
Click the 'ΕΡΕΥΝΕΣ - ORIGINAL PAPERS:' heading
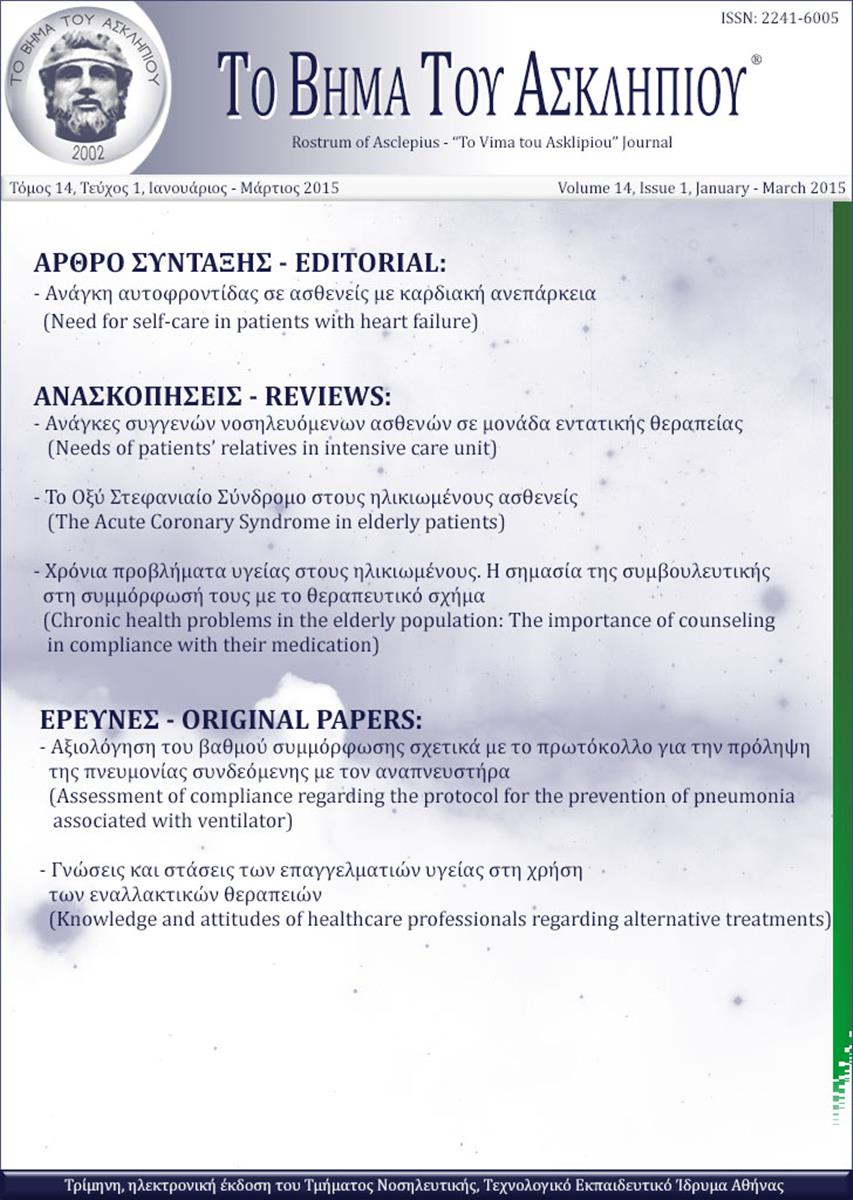[x=231, y=721]
